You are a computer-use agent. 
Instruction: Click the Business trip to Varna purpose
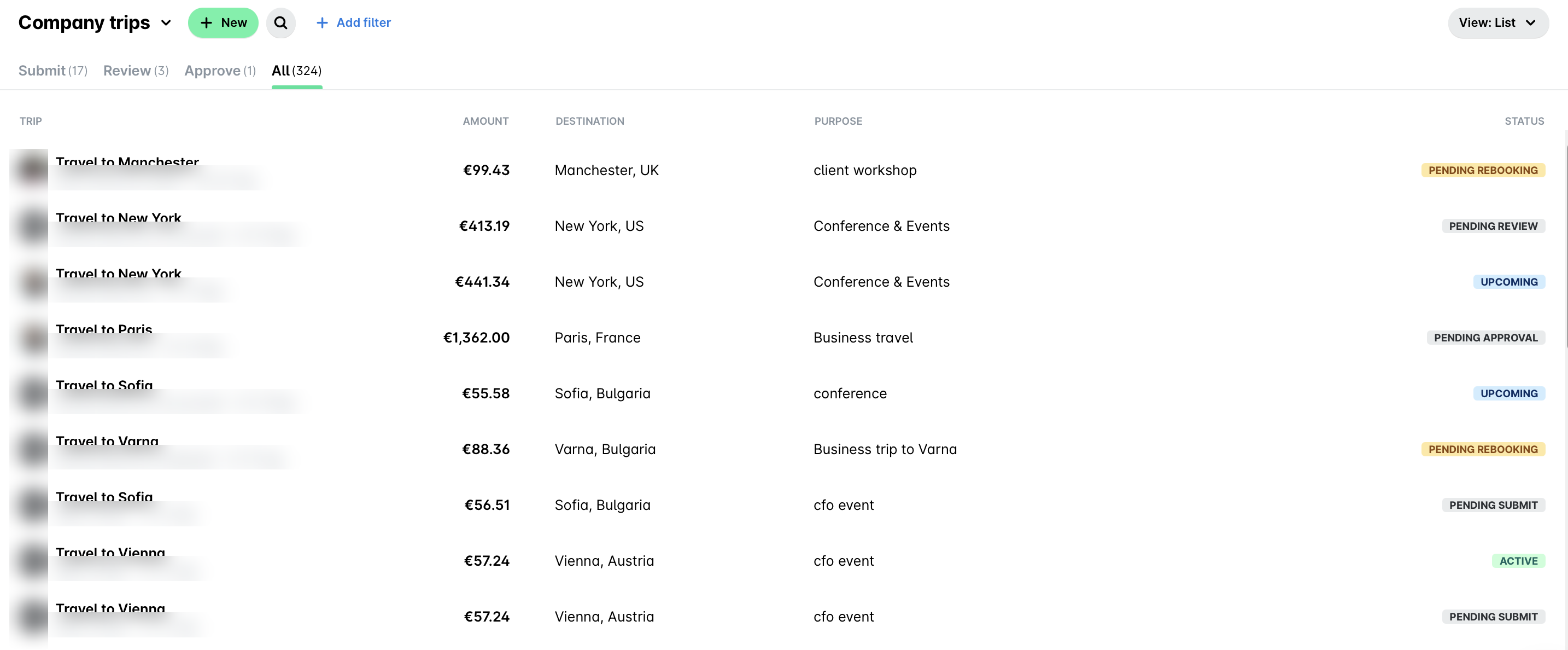click(885, 450)
